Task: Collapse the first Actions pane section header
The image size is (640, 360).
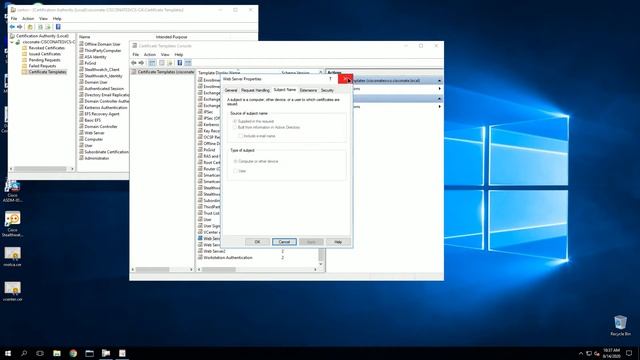Action: click(x=440, y=80)
